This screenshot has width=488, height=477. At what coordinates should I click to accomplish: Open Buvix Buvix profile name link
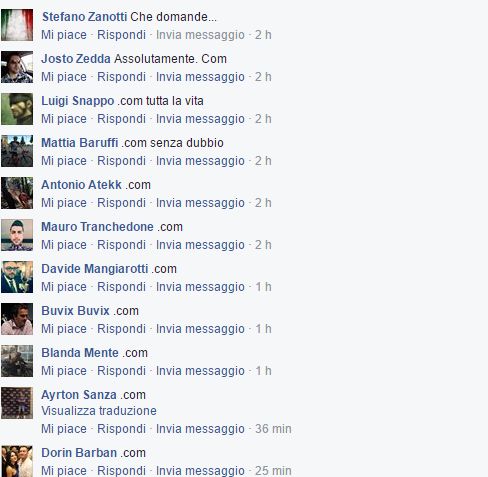[x=75, y=311]
